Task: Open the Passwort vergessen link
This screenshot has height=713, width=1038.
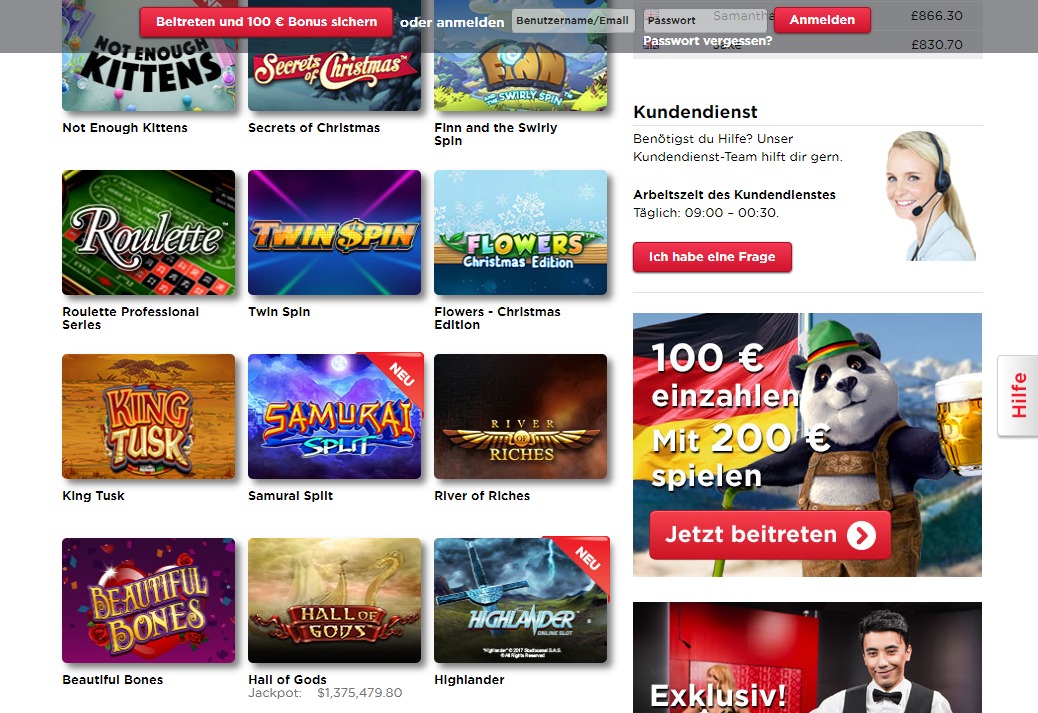Action: (x=708, y=41)
